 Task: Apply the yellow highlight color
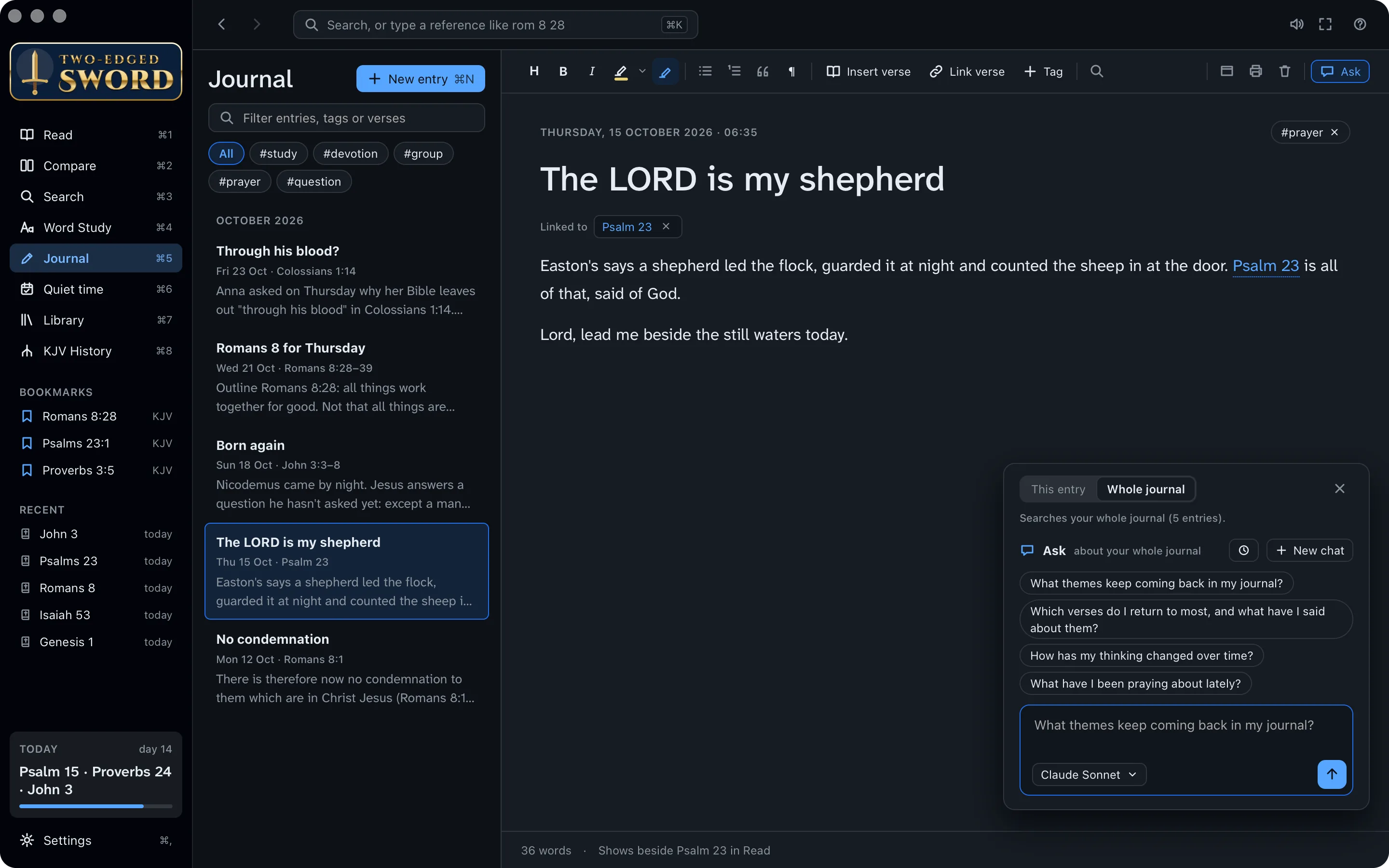pos(620,72)
